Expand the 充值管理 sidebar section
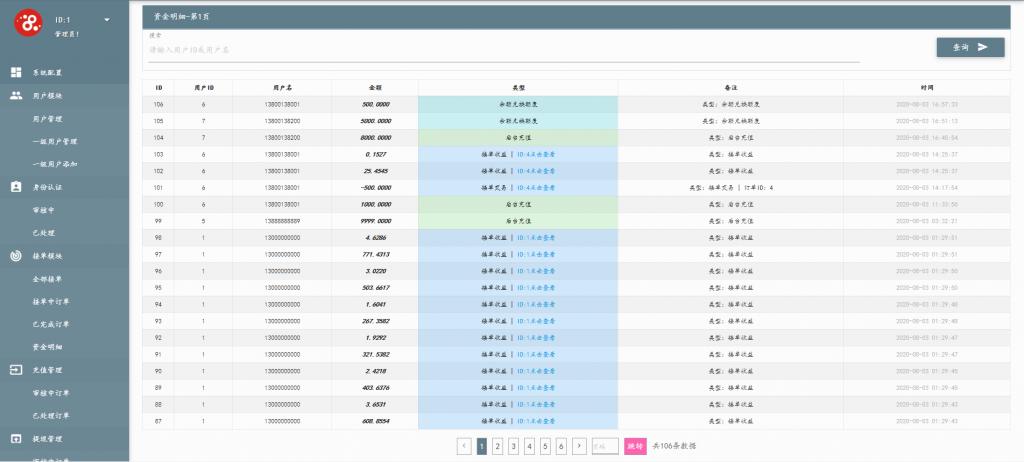1024x462 pixels. point(48,370)
